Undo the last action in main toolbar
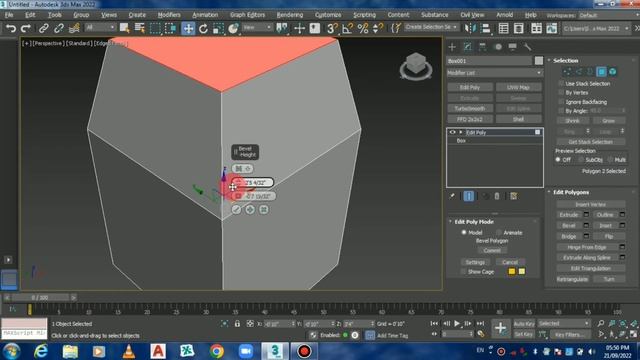This screenshot has width=640, height=360. 11,28
